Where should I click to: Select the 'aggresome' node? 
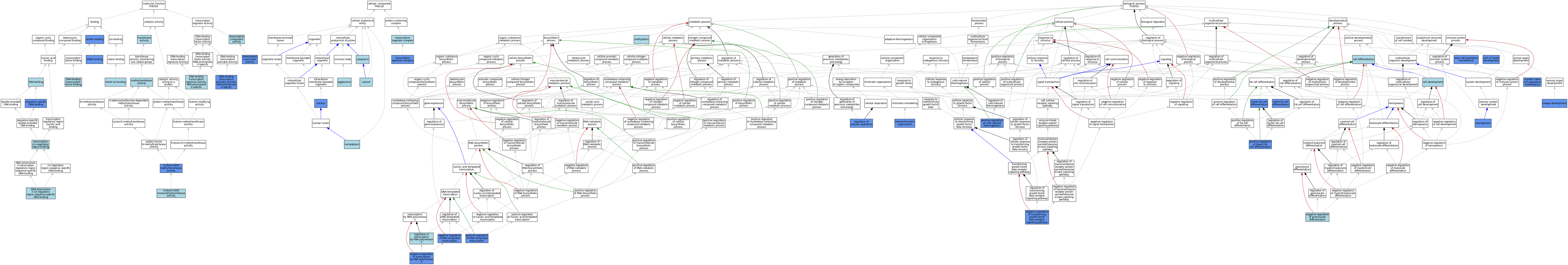pyautogui.click(x=344, y=82)
